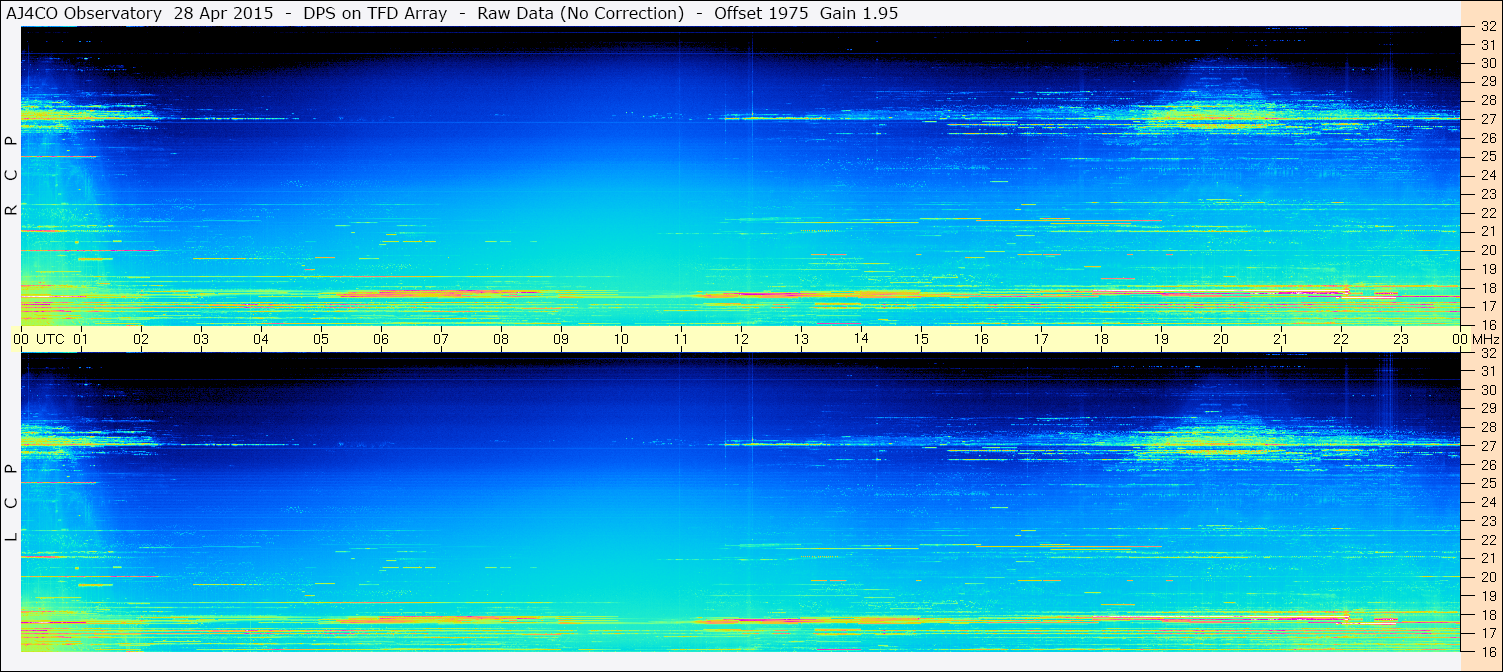Click the 24 MHz tick of RCP panel
This screenshot has height=672, width=1503.
(x=1488, y=175)
